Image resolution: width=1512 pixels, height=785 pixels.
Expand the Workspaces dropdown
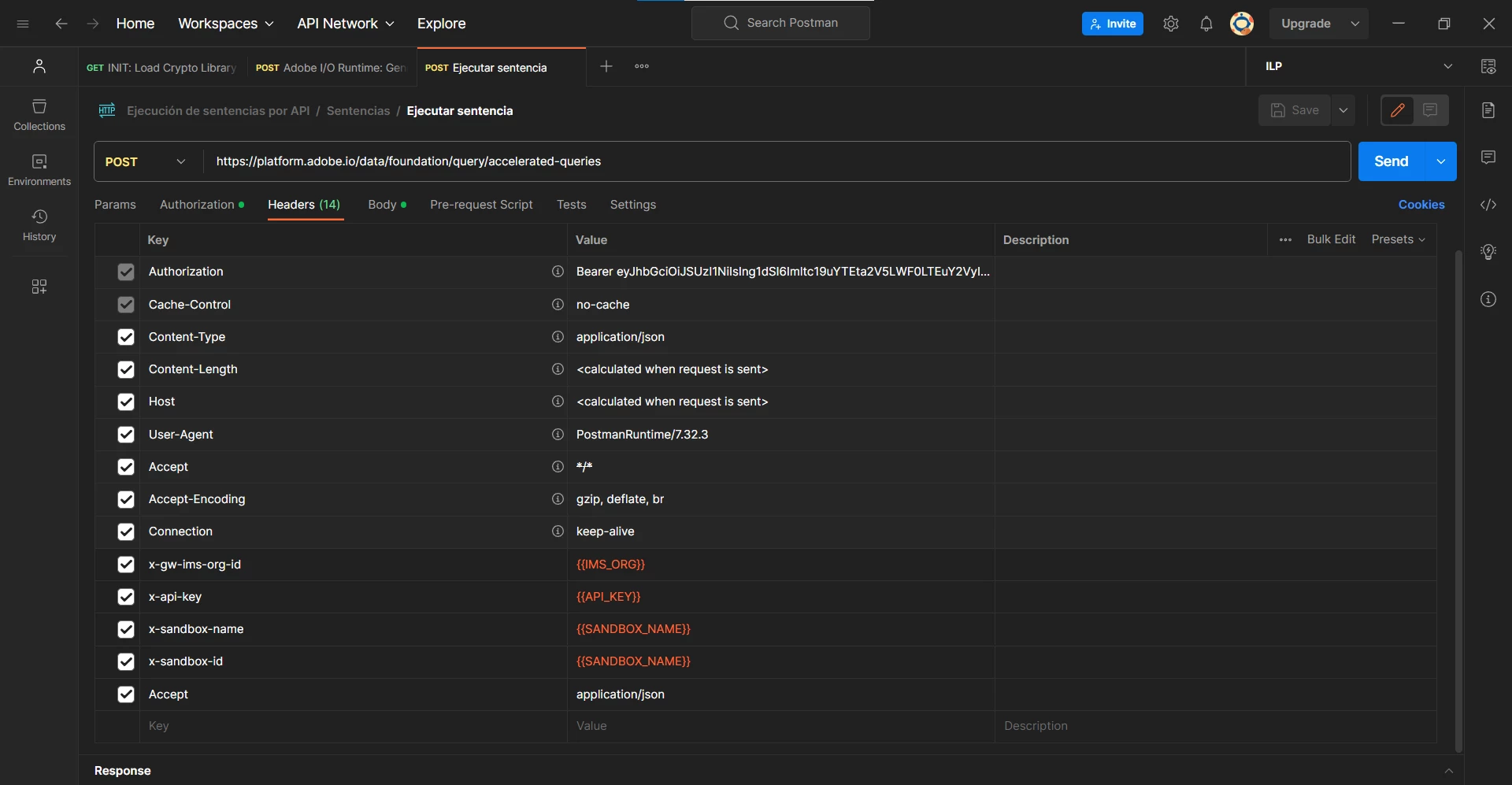click(226, 24)
